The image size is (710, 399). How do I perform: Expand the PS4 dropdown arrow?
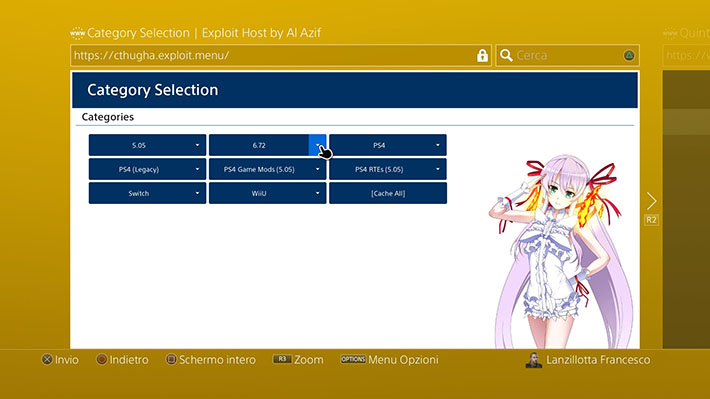(x=438, y=145)
